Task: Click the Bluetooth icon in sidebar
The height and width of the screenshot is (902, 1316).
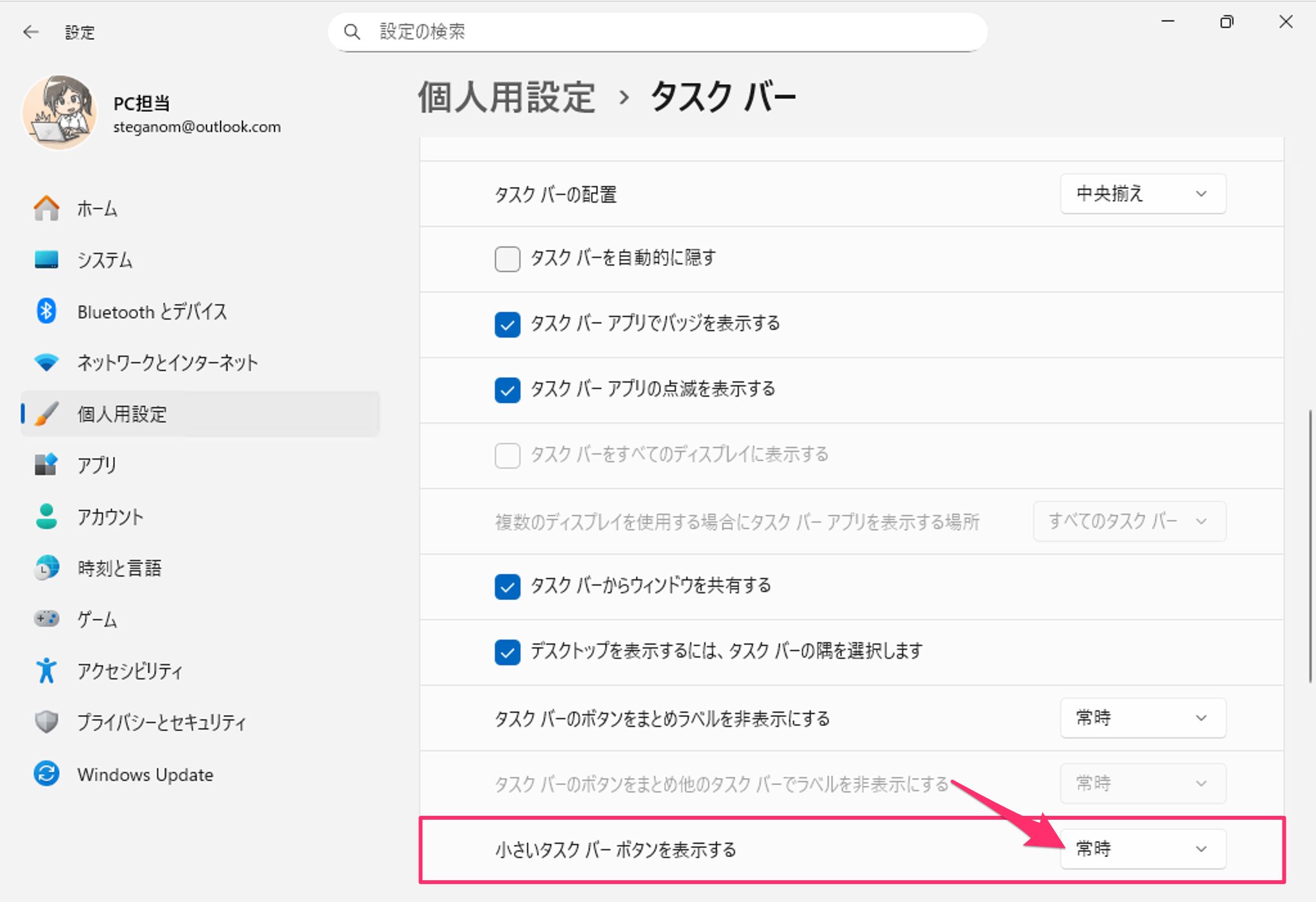Action: [x=46, y=311]
